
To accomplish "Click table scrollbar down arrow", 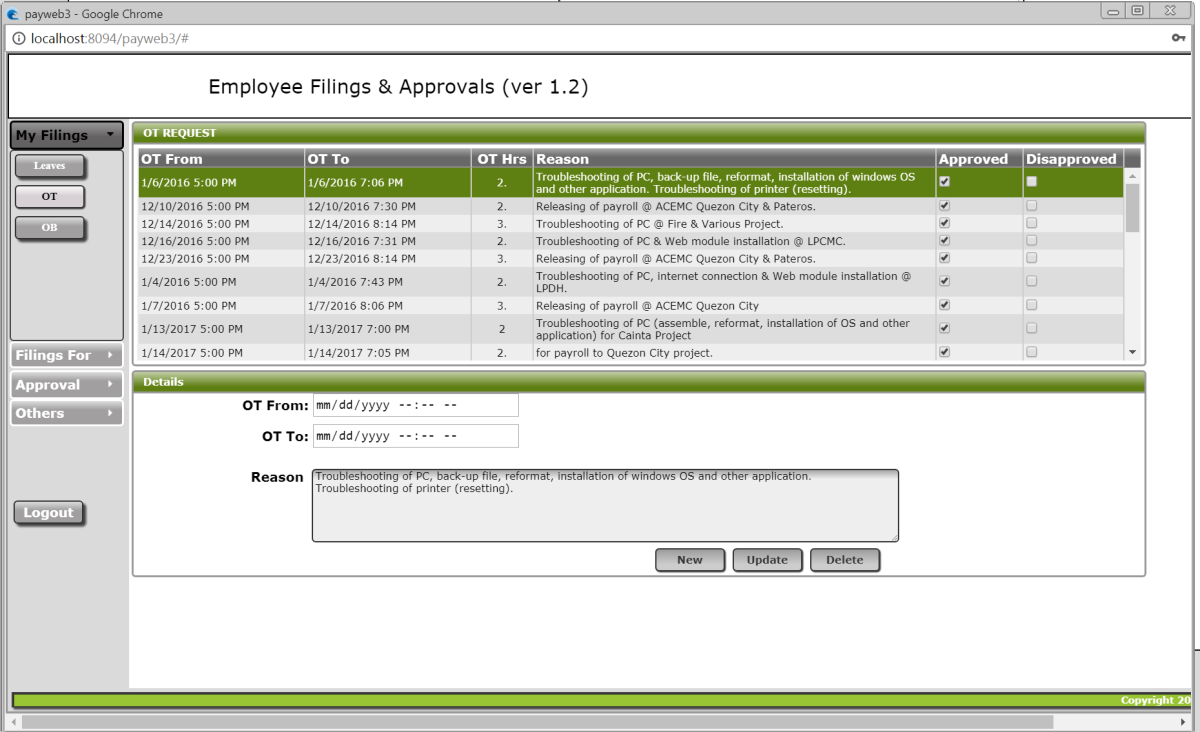I will tap(1132, 352).
